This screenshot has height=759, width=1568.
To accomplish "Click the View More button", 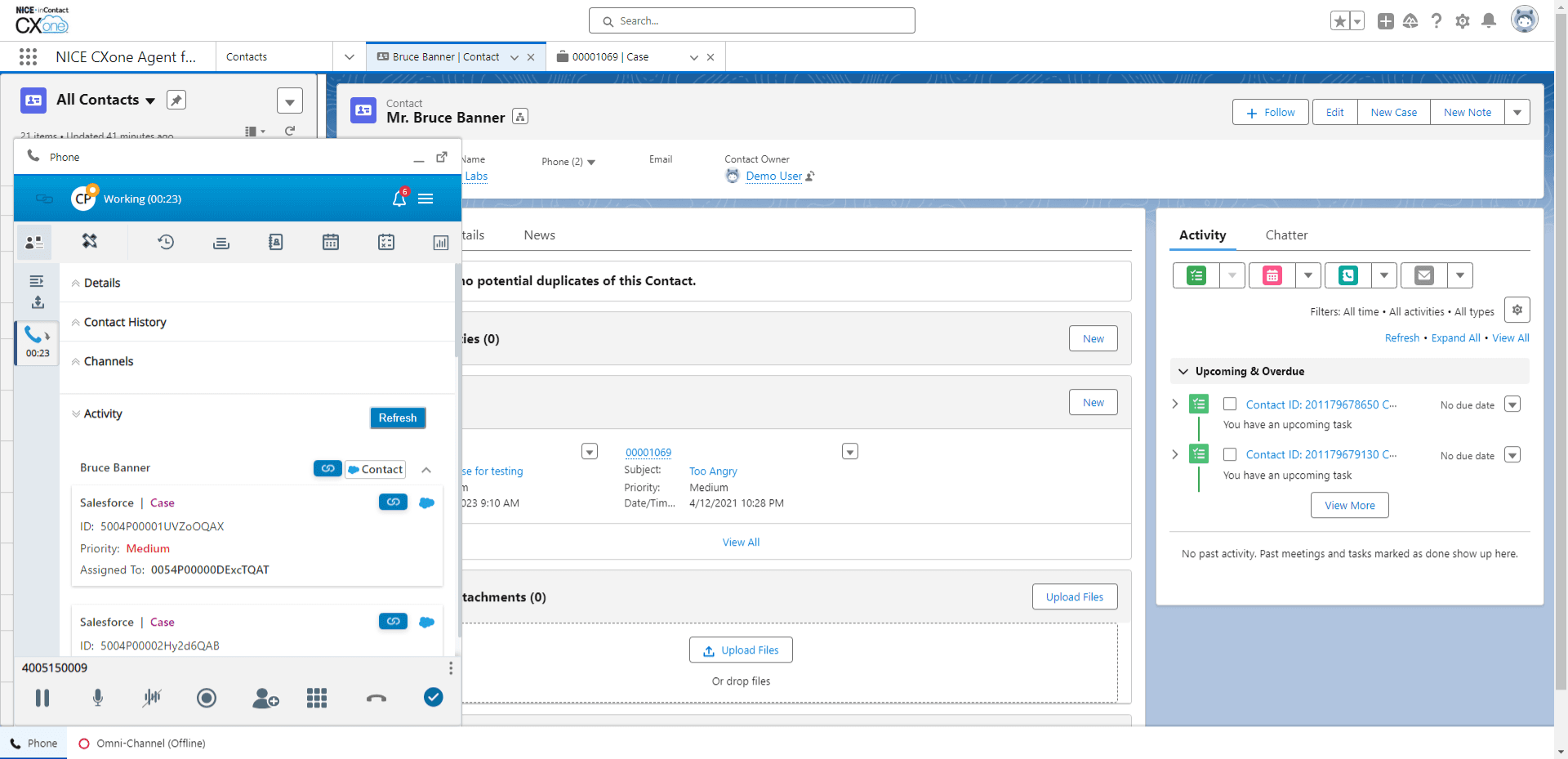I will (x=1350, y=505).
